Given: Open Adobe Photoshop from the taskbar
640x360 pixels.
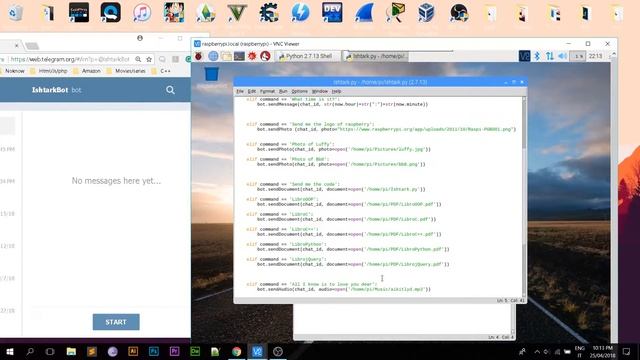Looking at the screenshot, I should coord(154,351).
